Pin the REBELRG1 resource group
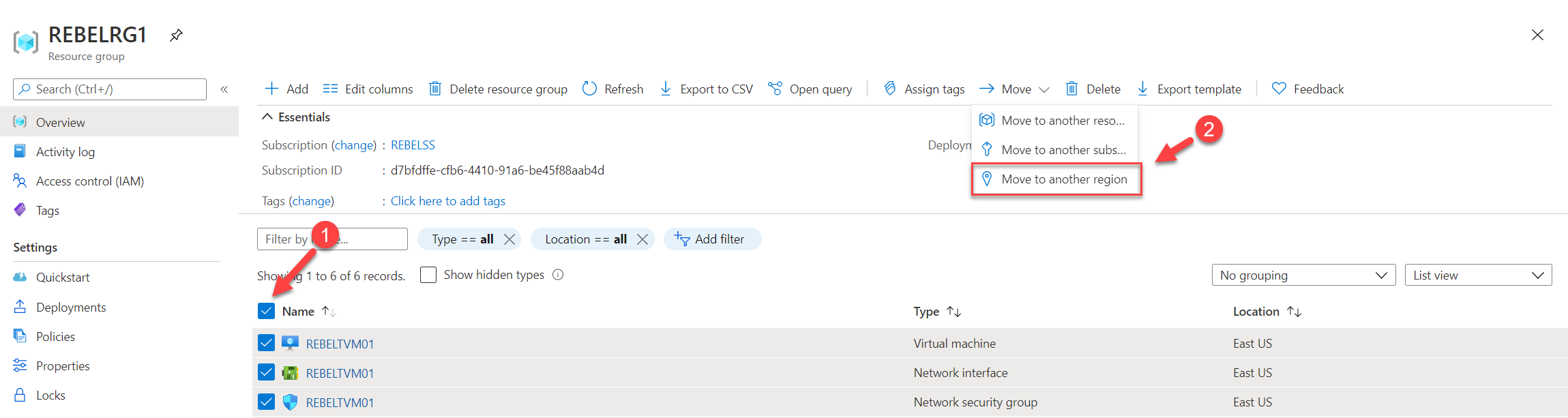Screen dimensions: 1568x418 (176, 35)
